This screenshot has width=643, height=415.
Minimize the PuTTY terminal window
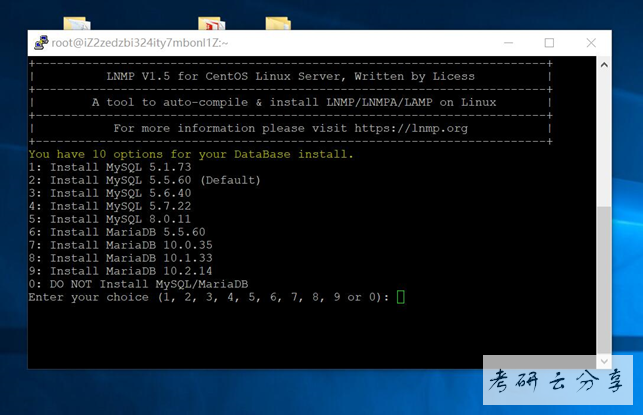[x=508, y=43]
